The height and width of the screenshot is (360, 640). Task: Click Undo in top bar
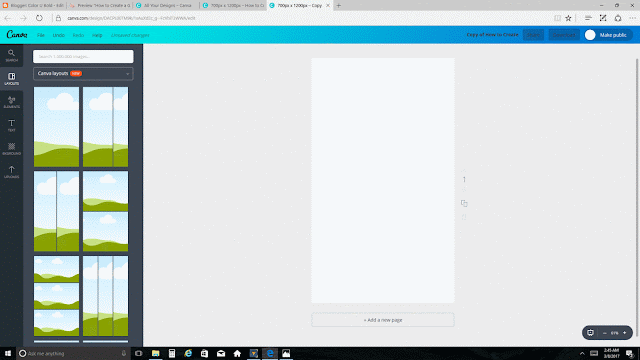pyautogui.click(x=58, y=35)
